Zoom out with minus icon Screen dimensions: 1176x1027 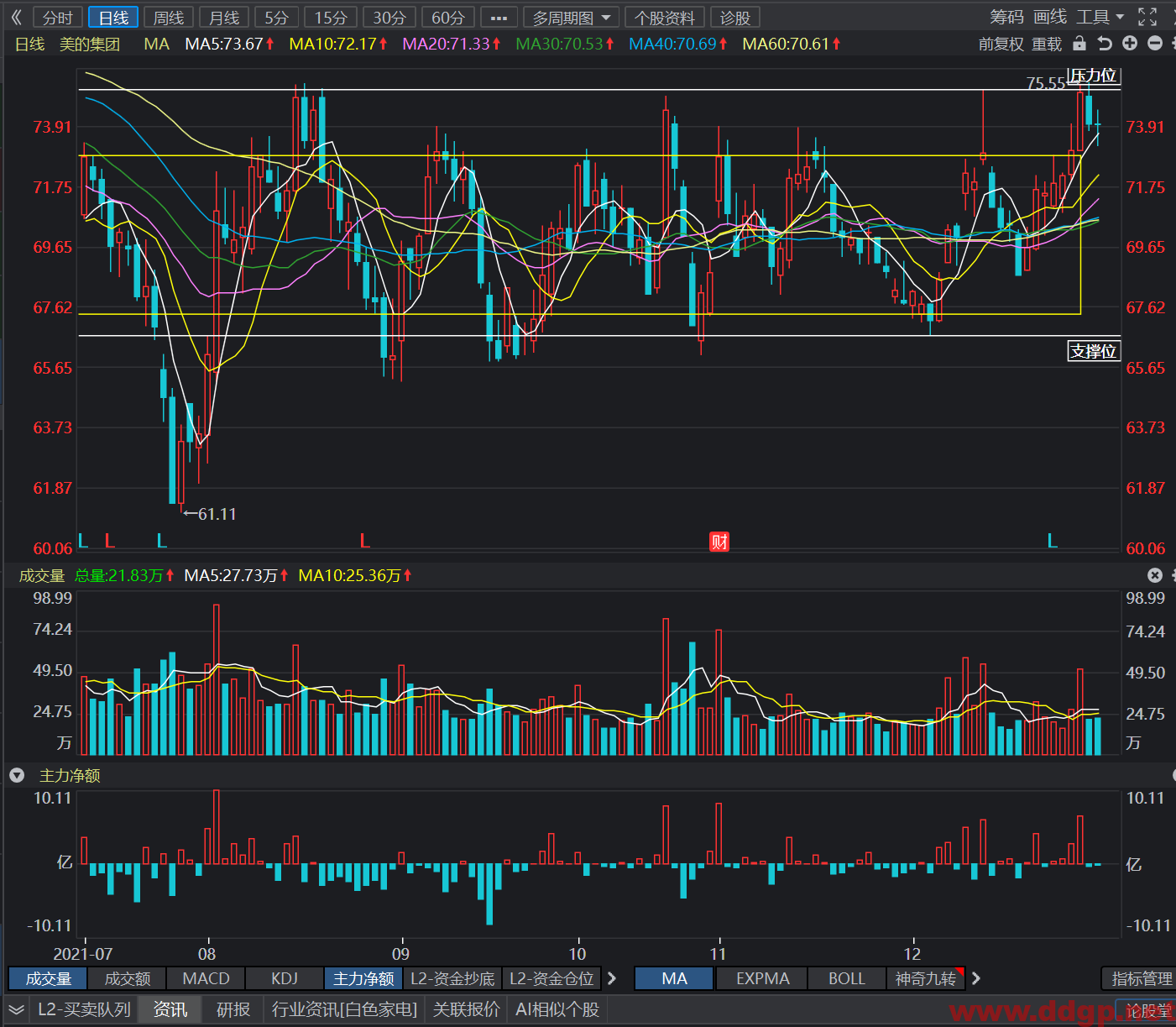click(1155, 44)
